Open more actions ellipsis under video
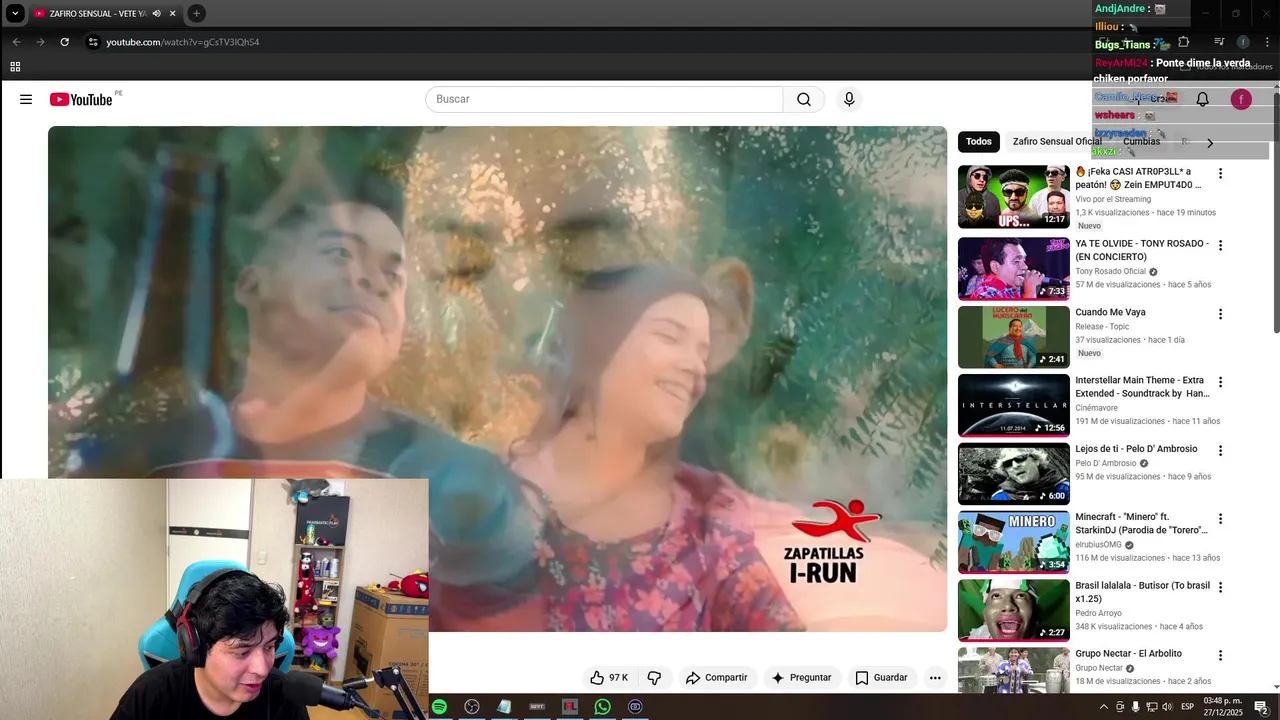1280x720 pixels. 935,678
